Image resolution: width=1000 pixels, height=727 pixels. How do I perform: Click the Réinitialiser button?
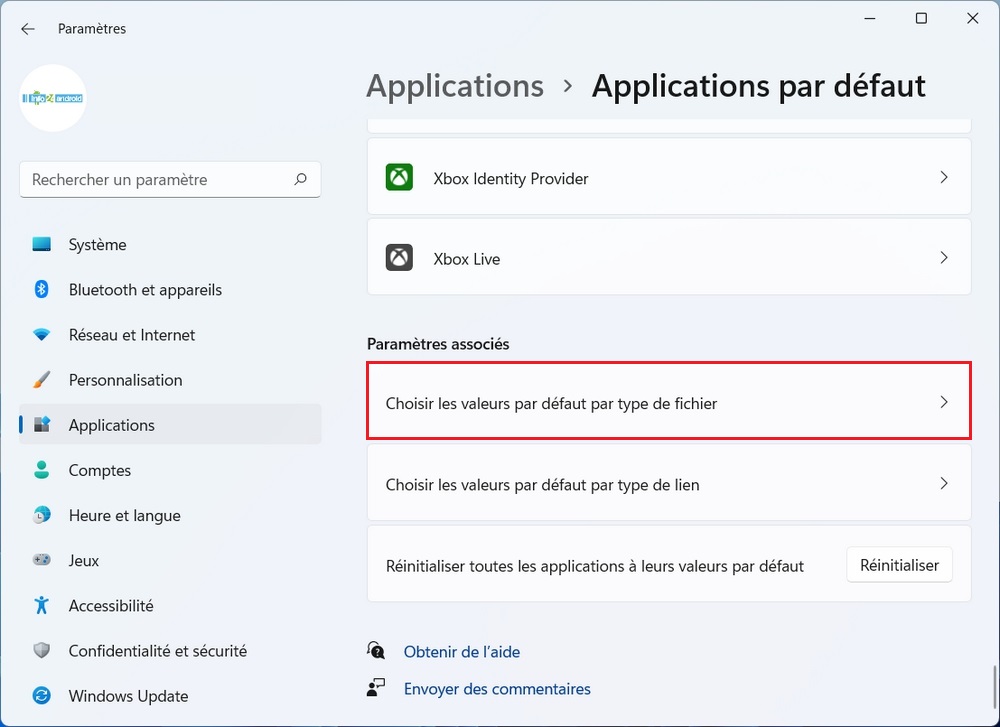tap(899, 565)
